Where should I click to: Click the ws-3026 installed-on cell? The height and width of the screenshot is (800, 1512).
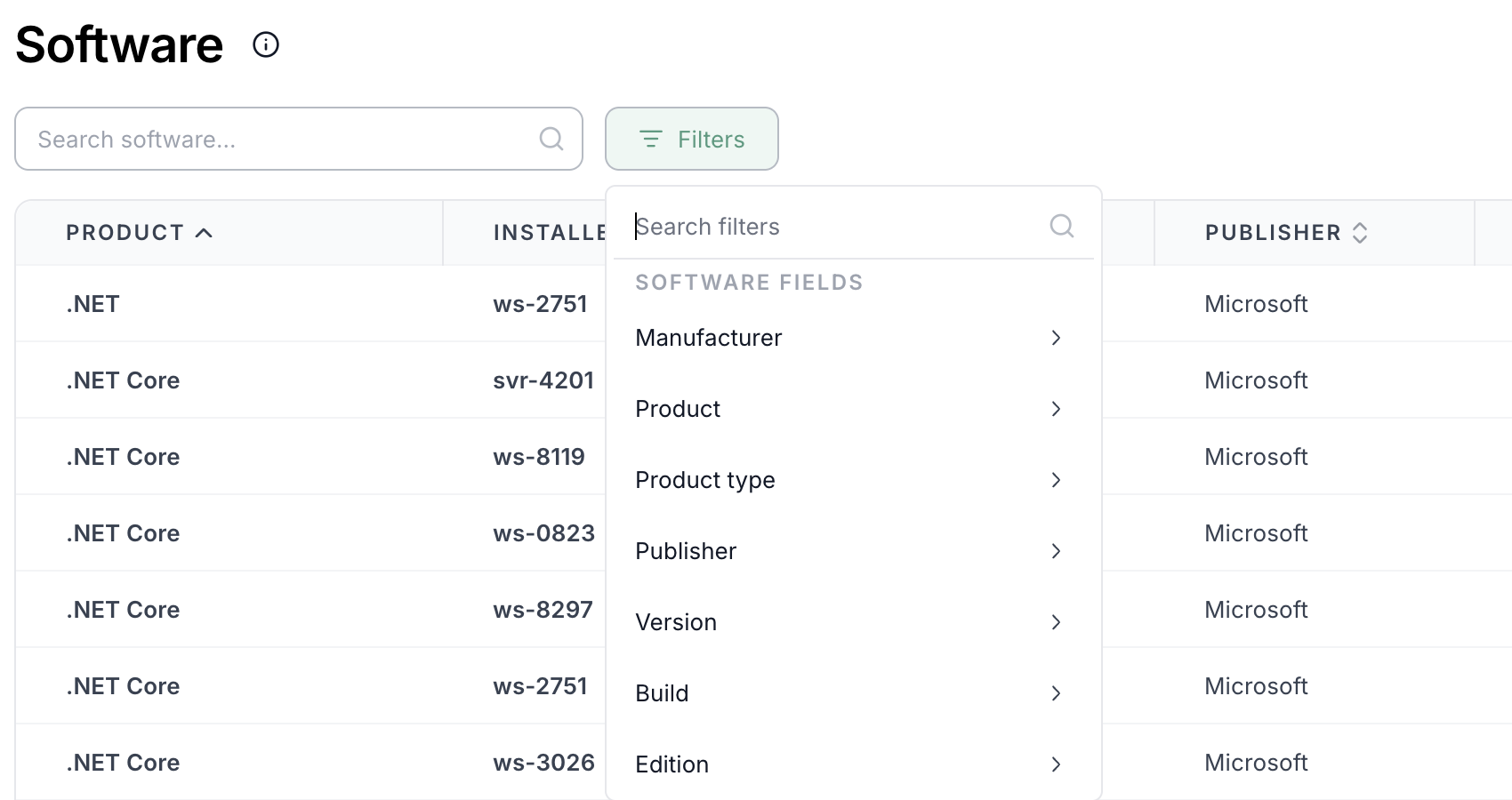pos(544,763)
